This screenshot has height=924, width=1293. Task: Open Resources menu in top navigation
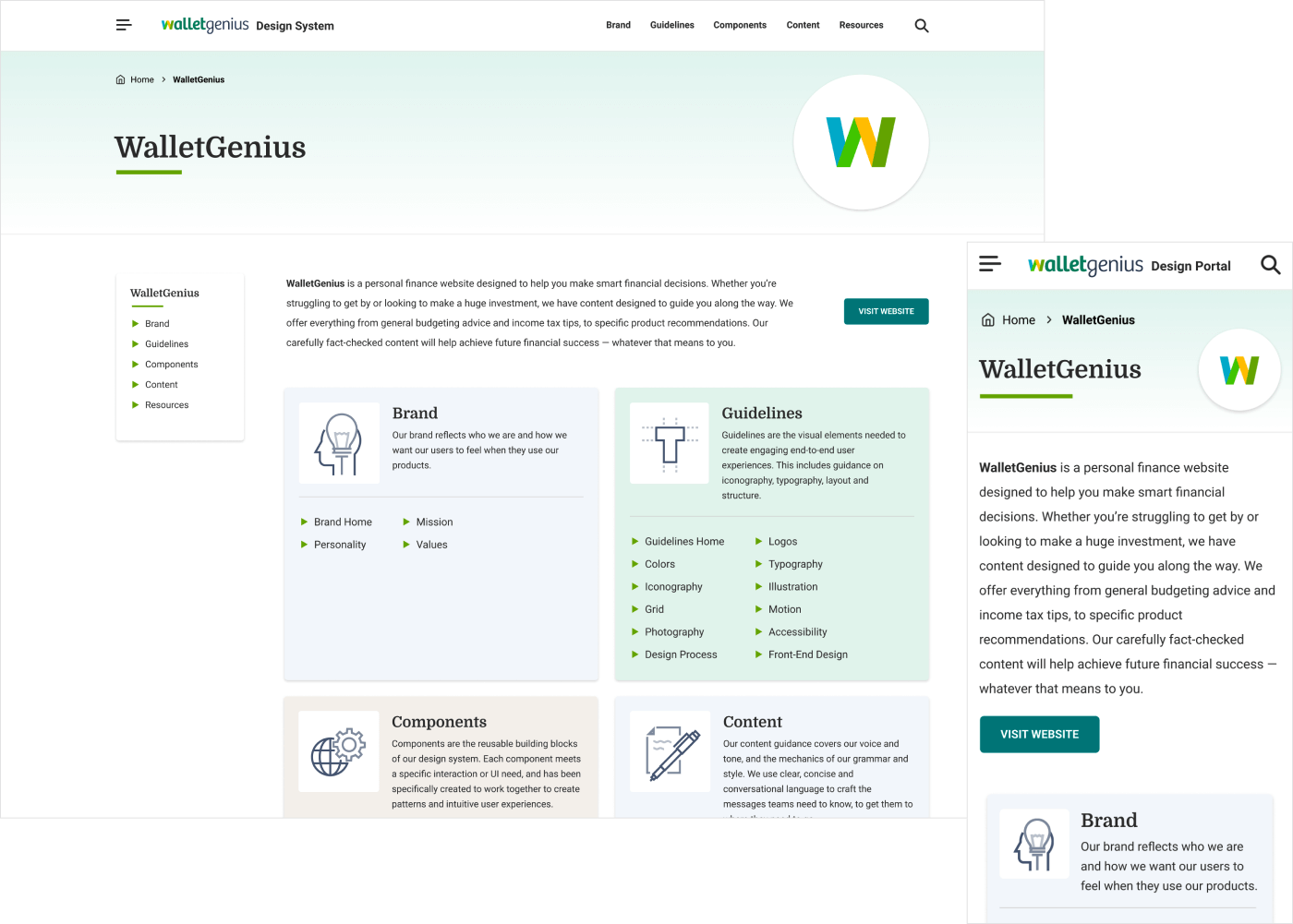pyautogui.click(x=861, y=25)
